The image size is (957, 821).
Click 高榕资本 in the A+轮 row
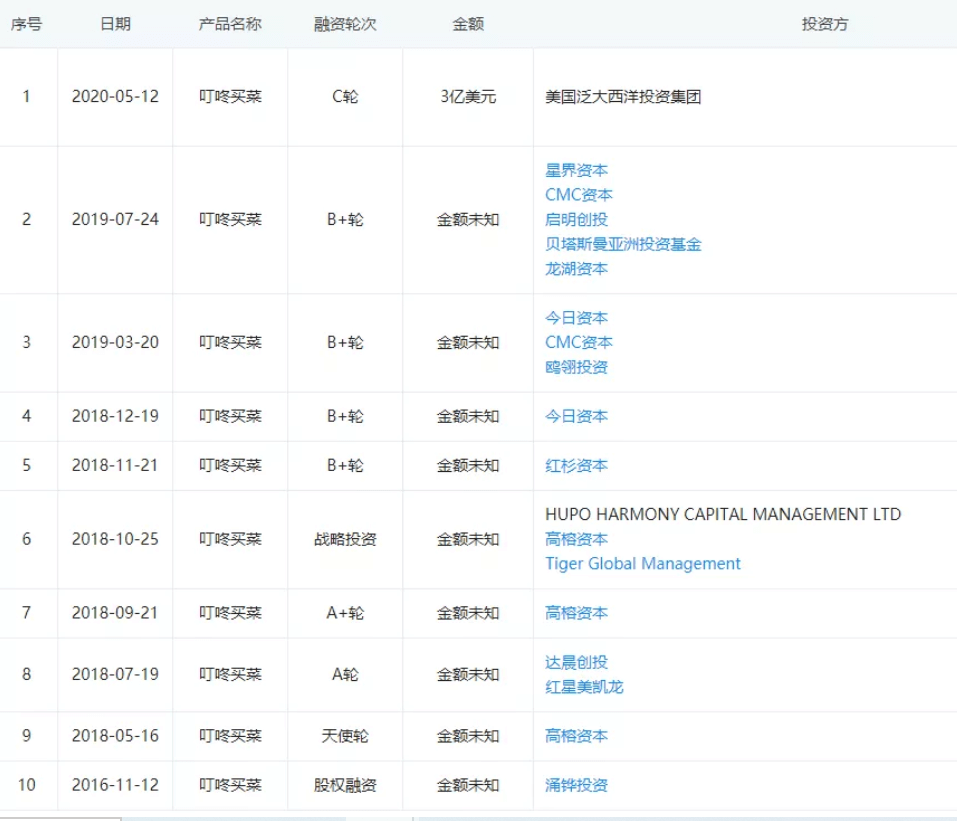coord(576,613)
